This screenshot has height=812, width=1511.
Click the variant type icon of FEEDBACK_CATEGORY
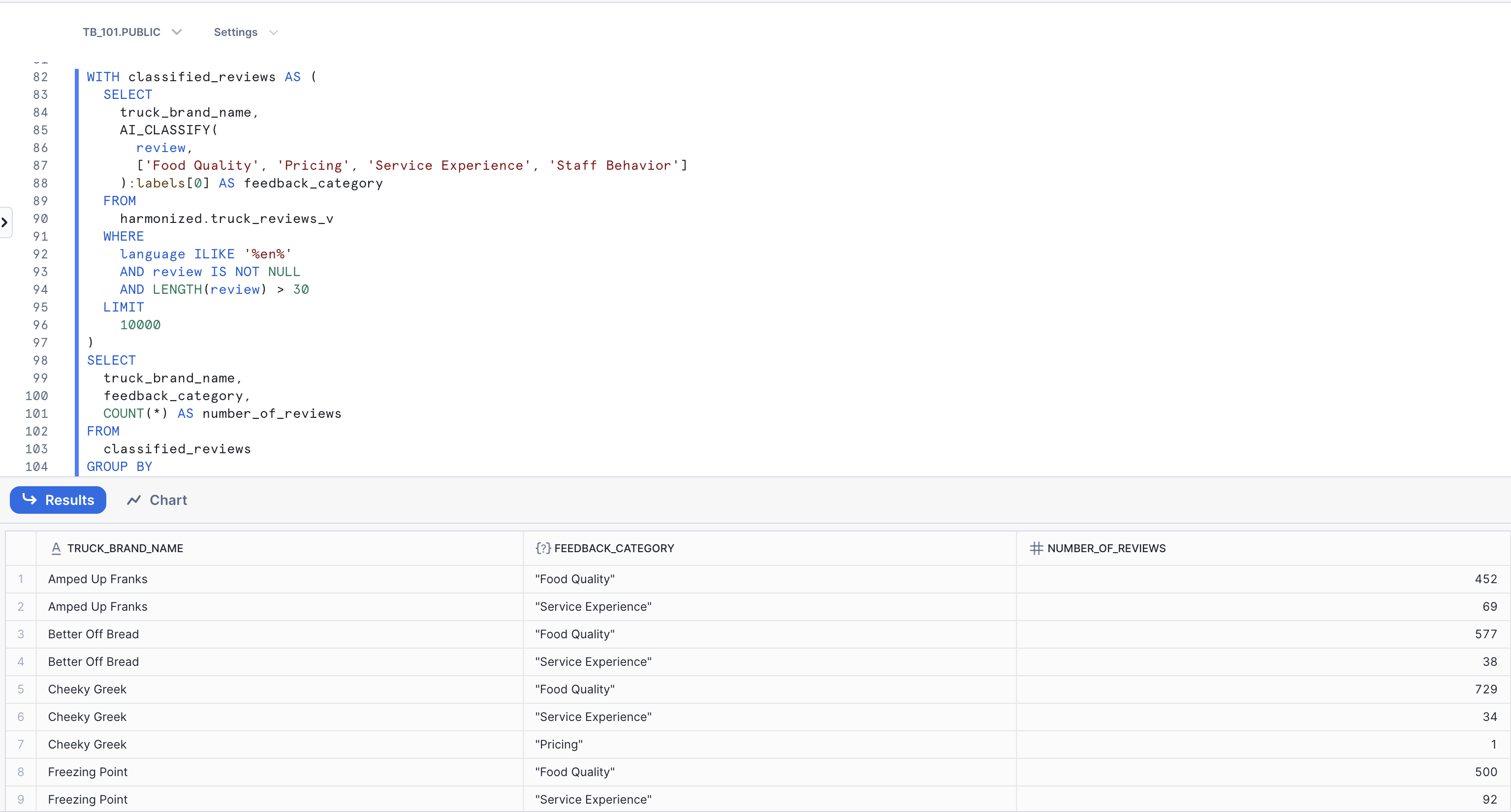click(x=542, y=548)
